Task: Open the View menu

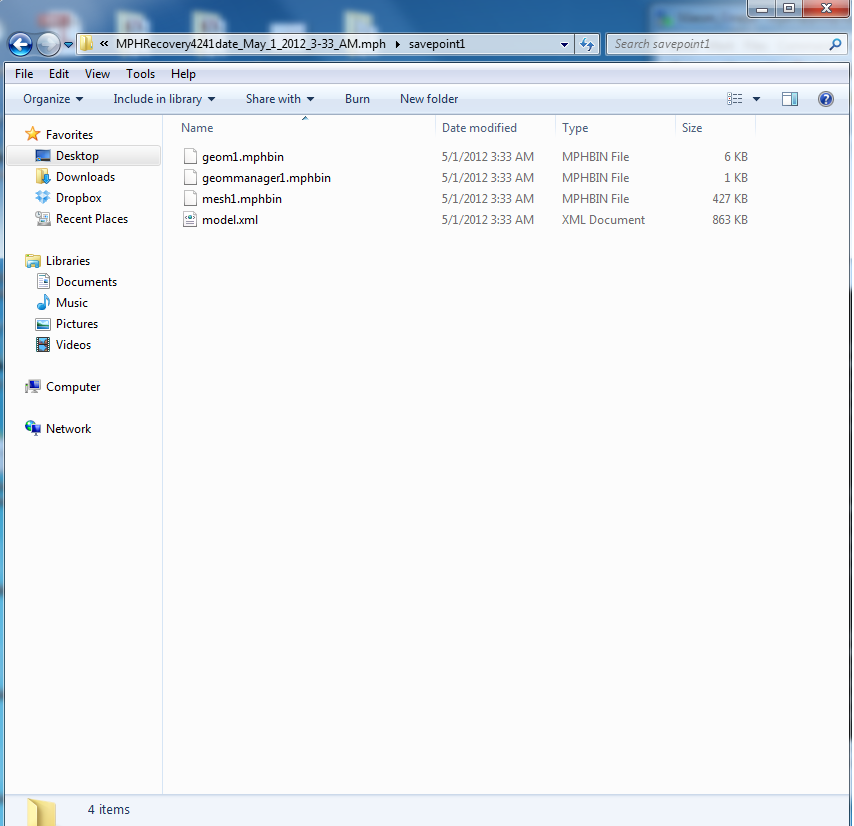Action: click(97, 74)
